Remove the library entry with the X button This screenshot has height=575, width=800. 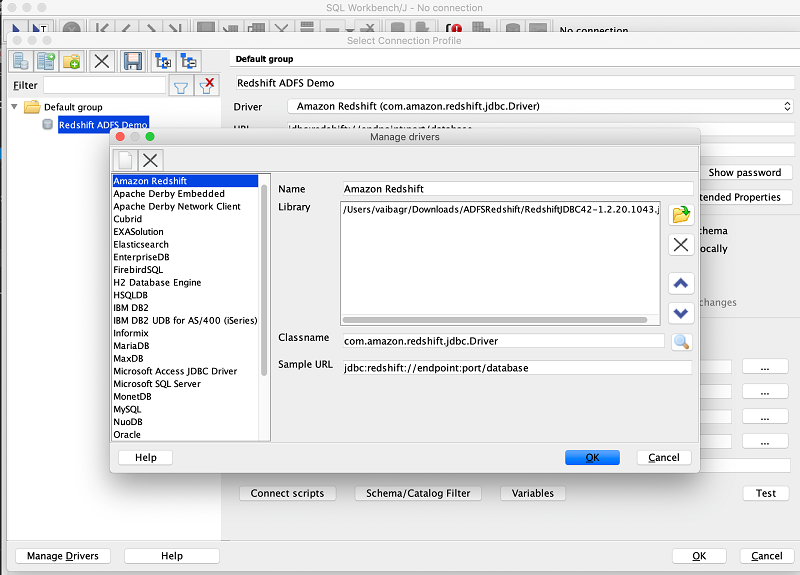(681, 244)
